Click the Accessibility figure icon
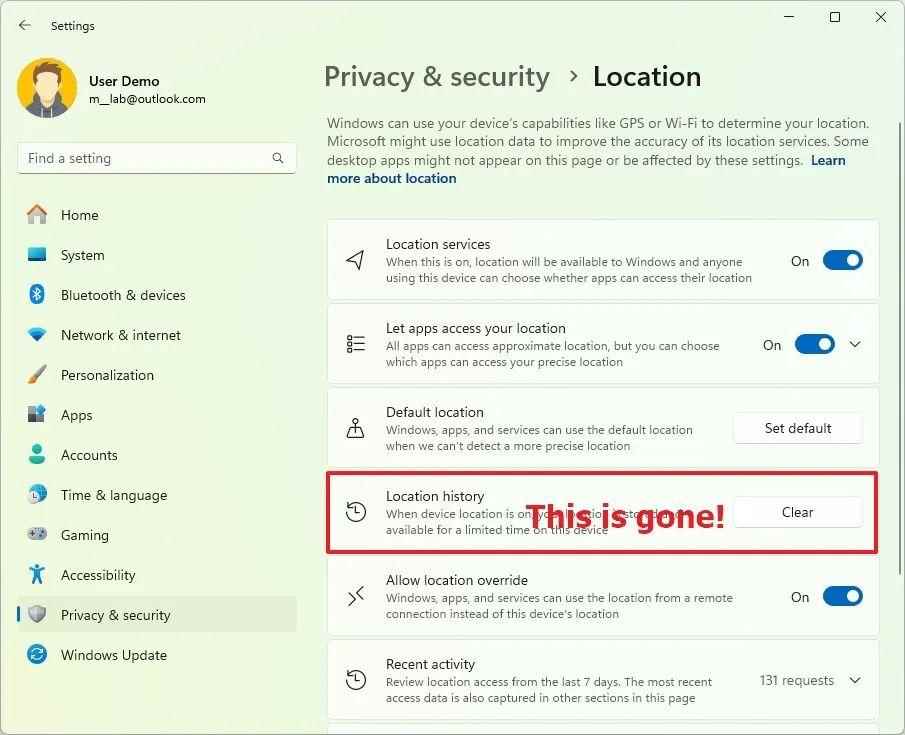 (37, 575)
